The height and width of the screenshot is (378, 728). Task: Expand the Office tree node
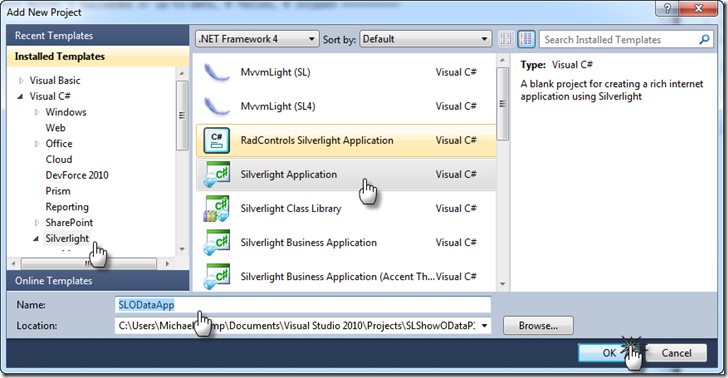pos(37,144)
